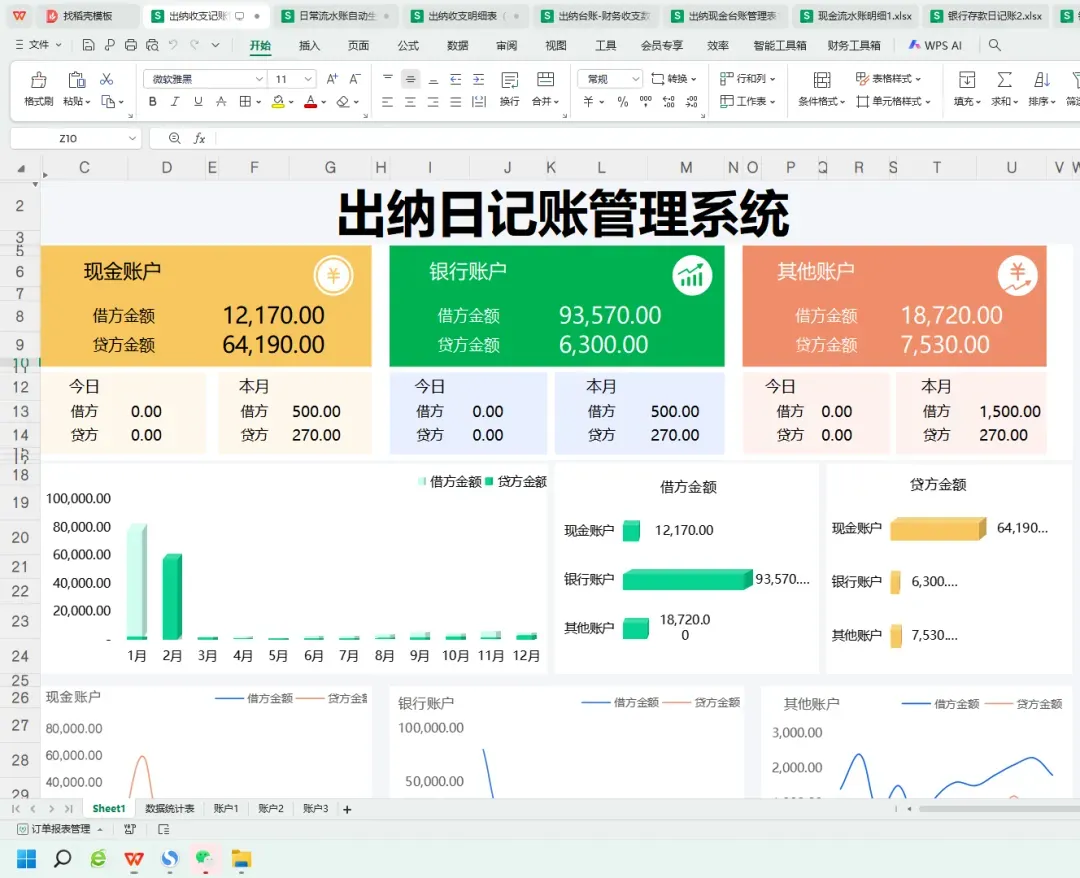Click the 排序 sort button
Viewport: 1080px width, 878px height.
click(1041, 88)
